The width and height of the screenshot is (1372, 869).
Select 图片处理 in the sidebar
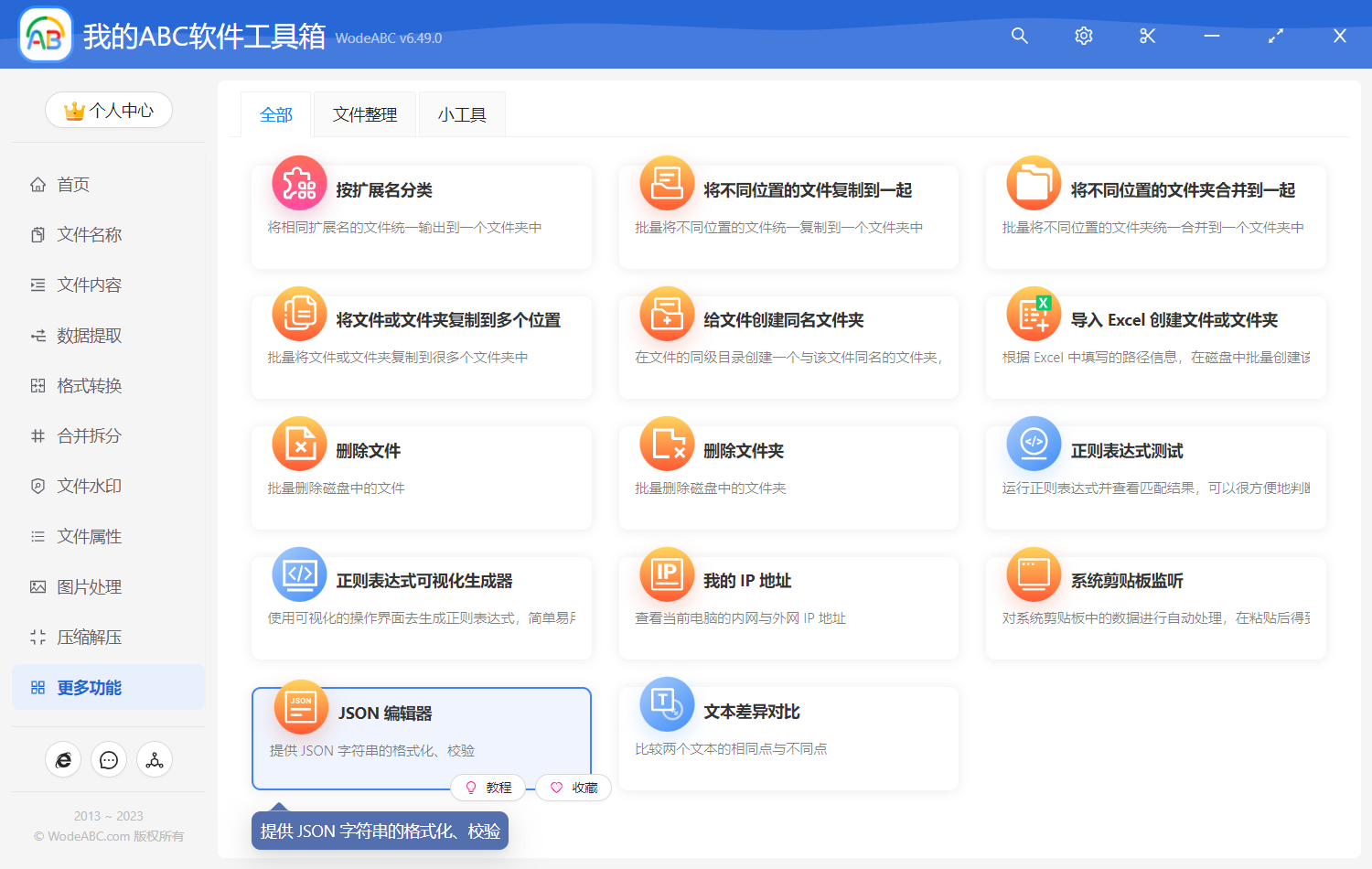(x=88, y=586)
